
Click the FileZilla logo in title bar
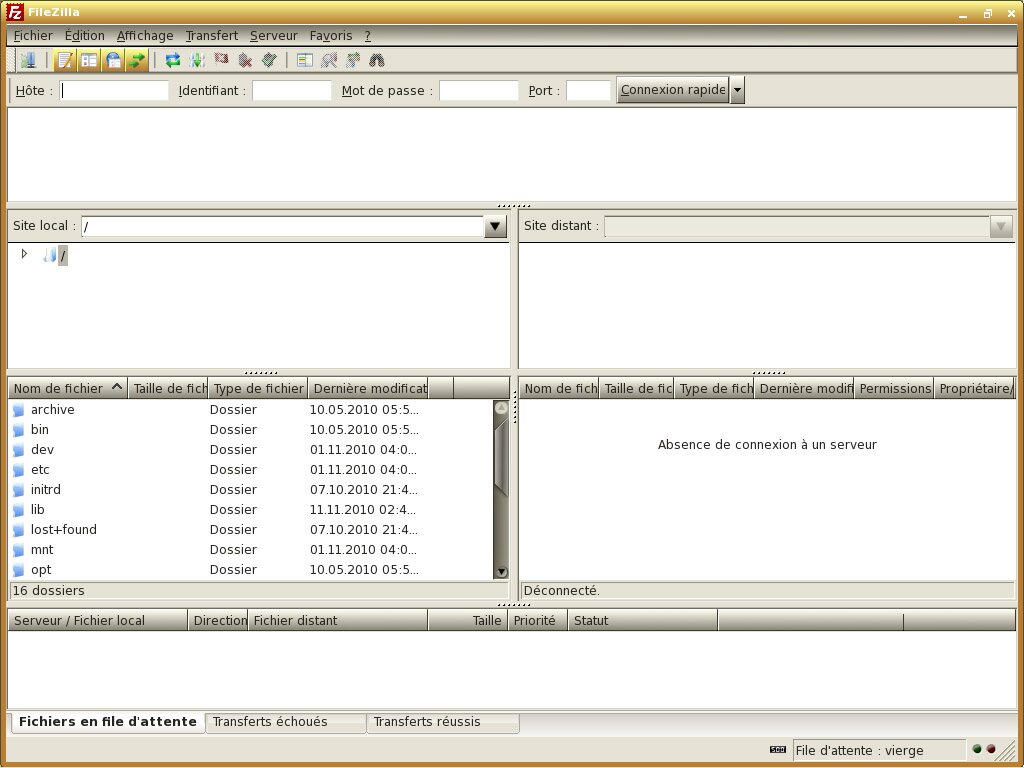(14, 12)
